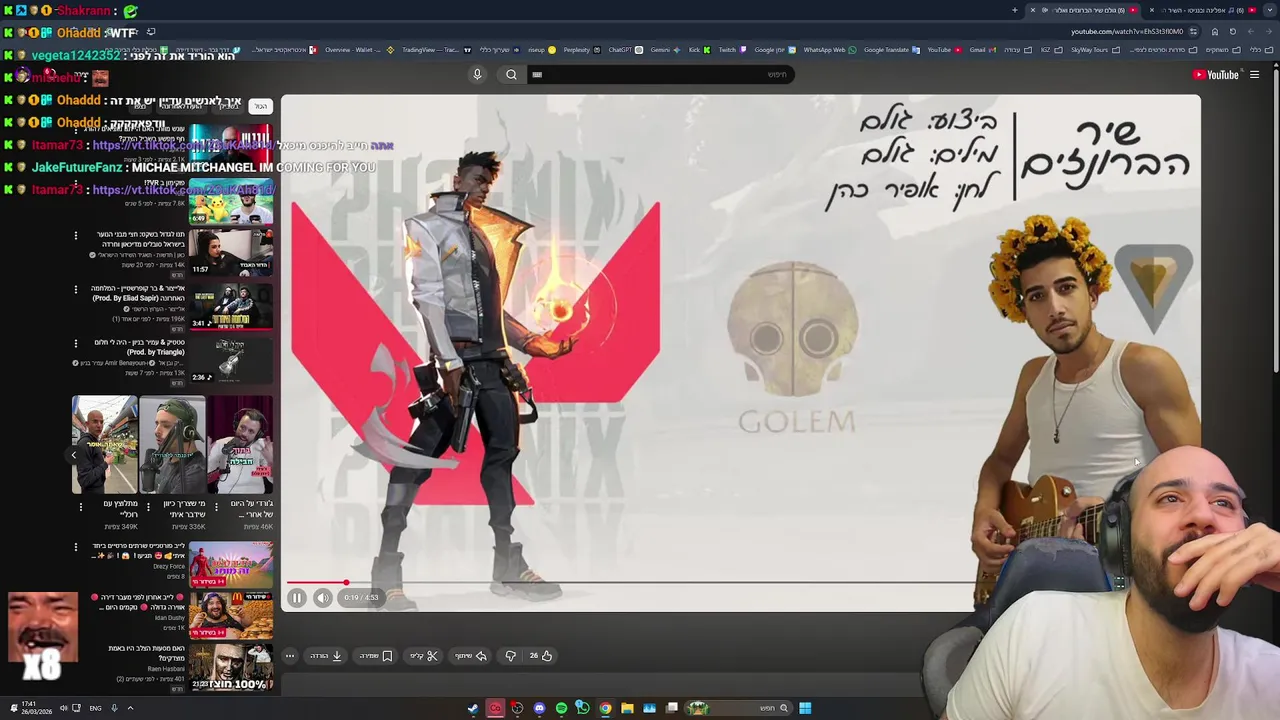Image resolution: width=1280 pixels, height=720 pixels.
Task: Open the Google Translate bookmark
Action: pyautogui.click(x=890, y=50)
